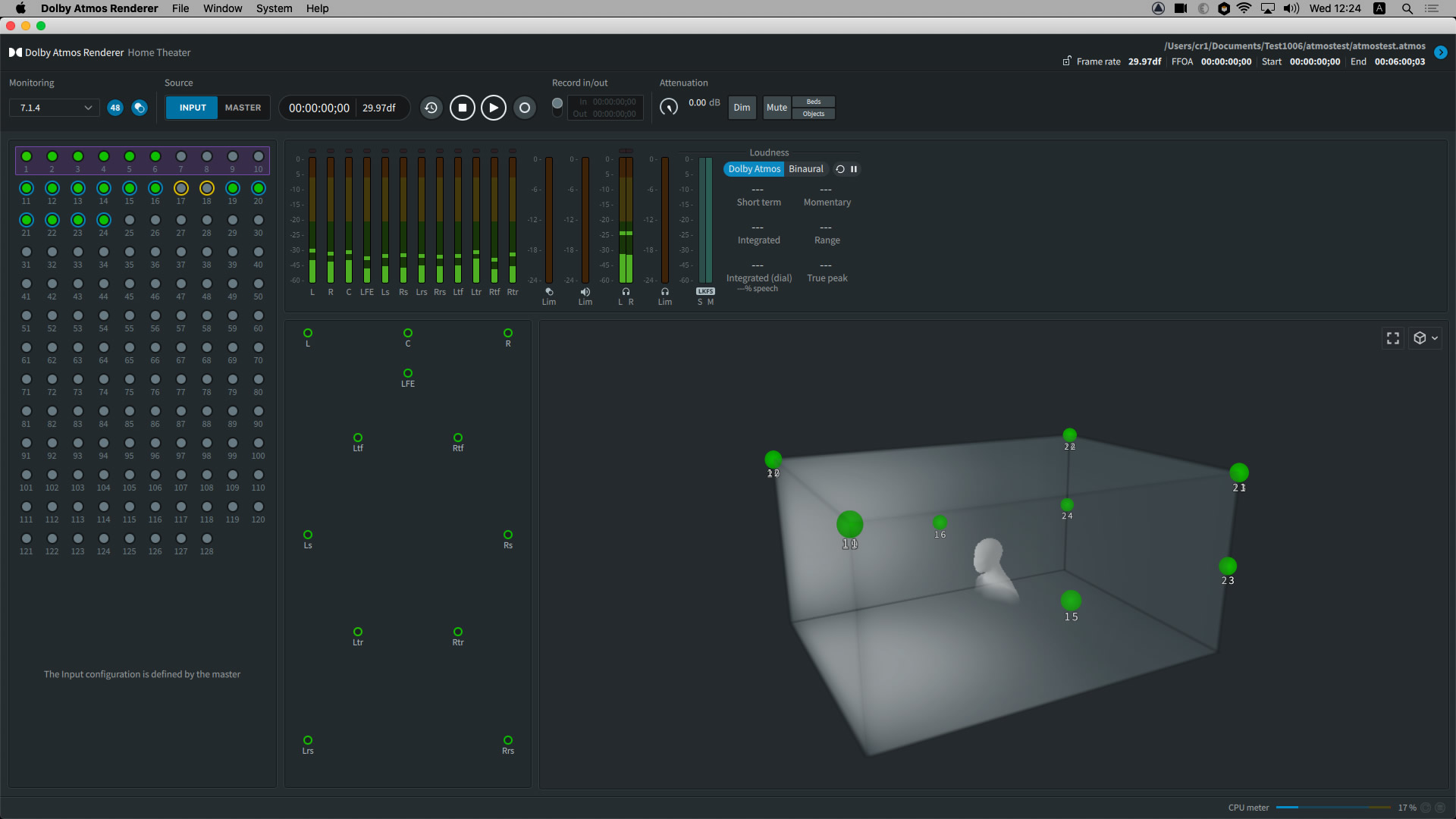This screenshot has height=819, width=1456.
Task: Open the System menu
Action: pos(274,8)
